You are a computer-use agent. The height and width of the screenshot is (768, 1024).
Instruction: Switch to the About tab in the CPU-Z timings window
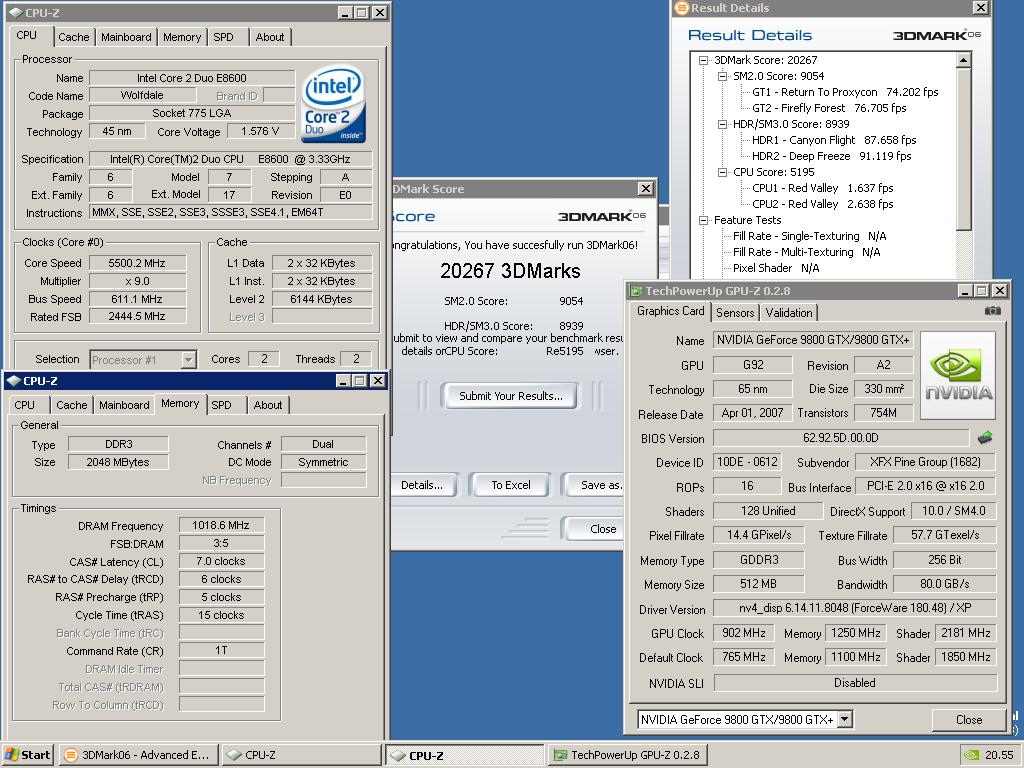(268, 405)
